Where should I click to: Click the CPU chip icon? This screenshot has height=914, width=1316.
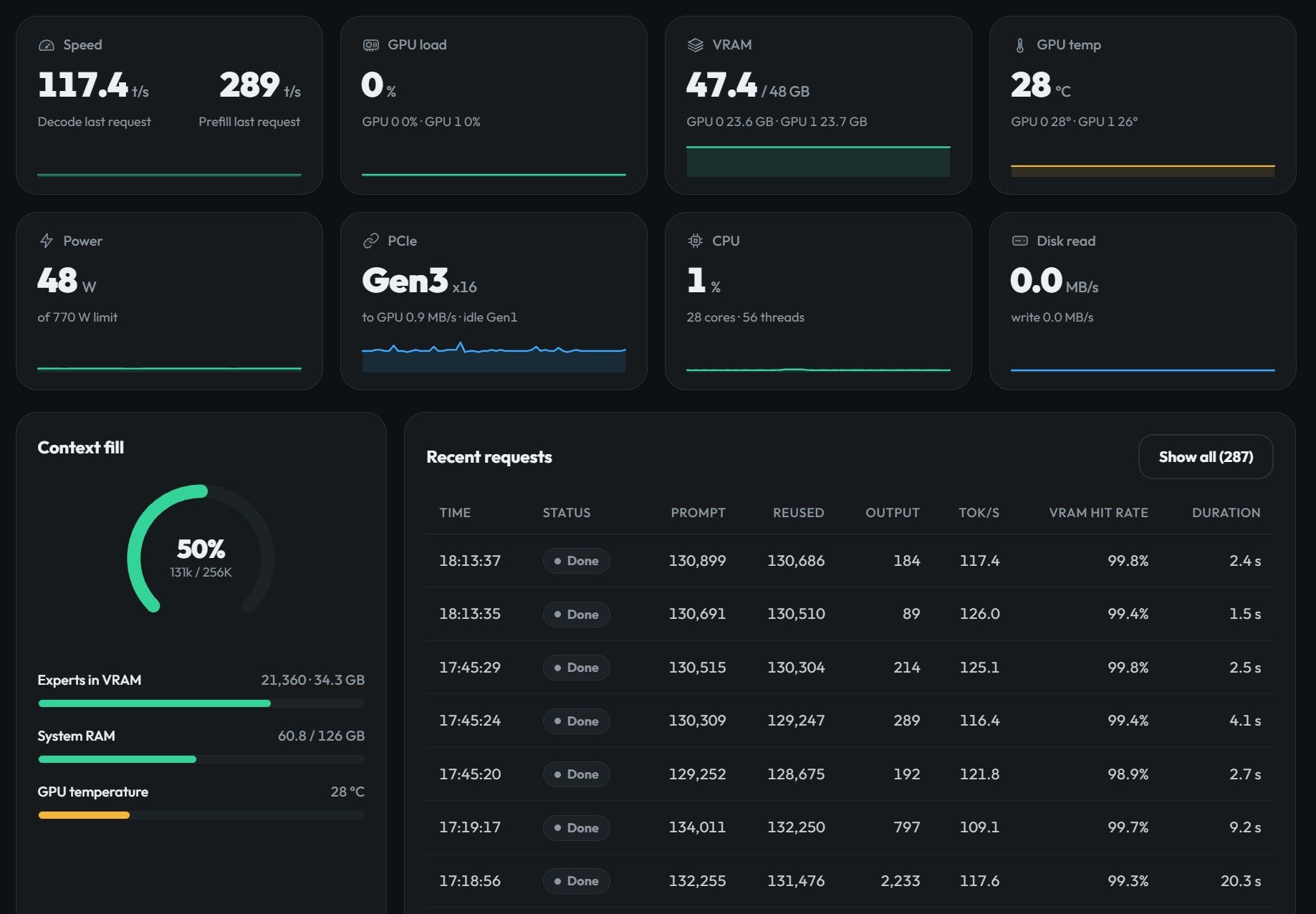pos(695,241)
